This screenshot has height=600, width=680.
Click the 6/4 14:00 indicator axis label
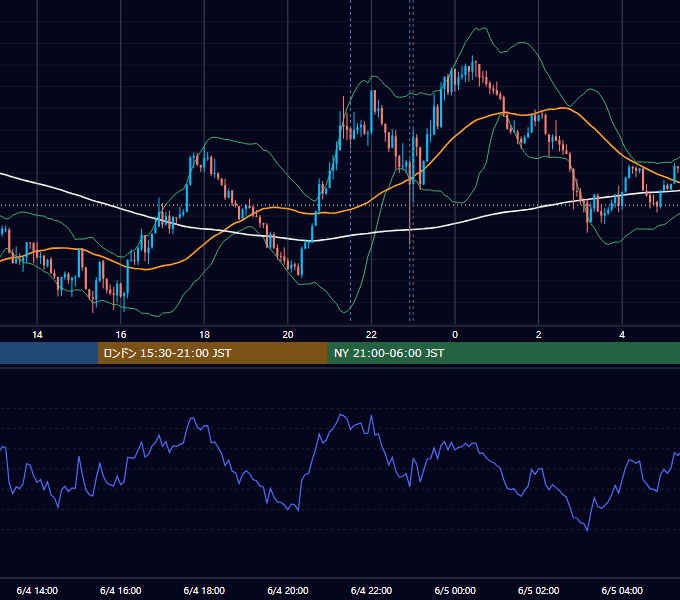[37, 591]
